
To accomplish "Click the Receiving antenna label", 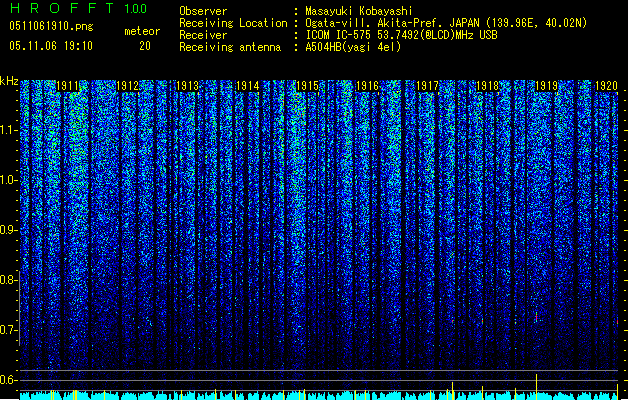I will pos(230,47).
